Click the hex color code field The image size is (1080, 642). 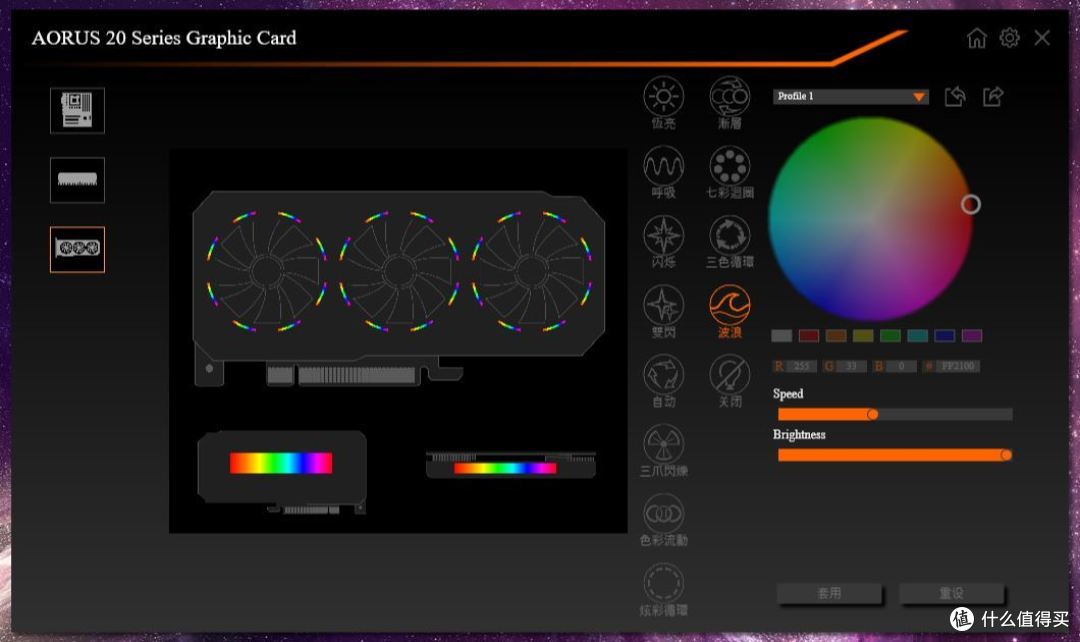tap(957, 366)
